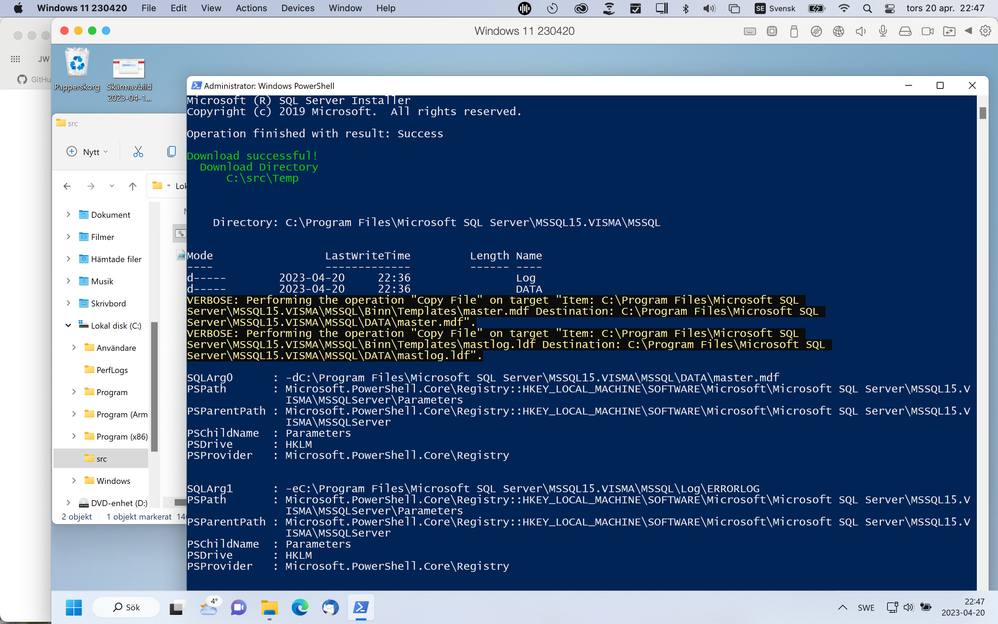Open the View menu
The width and height of the screenshot is (998, 624).
(x=211, y=8)
